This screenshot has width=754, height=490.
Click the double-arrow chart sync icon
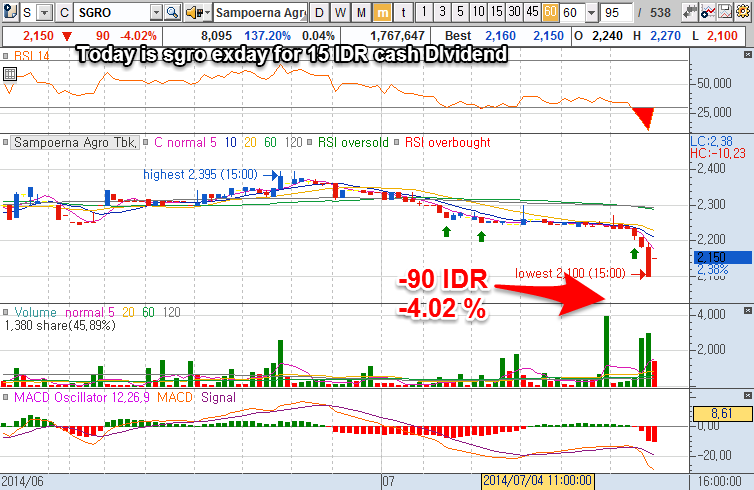691,12
